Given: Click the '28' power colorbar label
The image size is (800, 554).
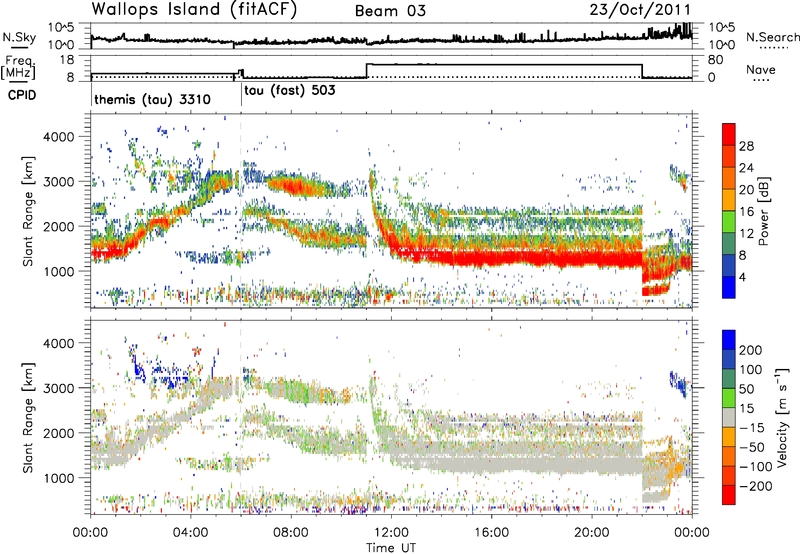Looking at the screenshot, I should [746, 146].
